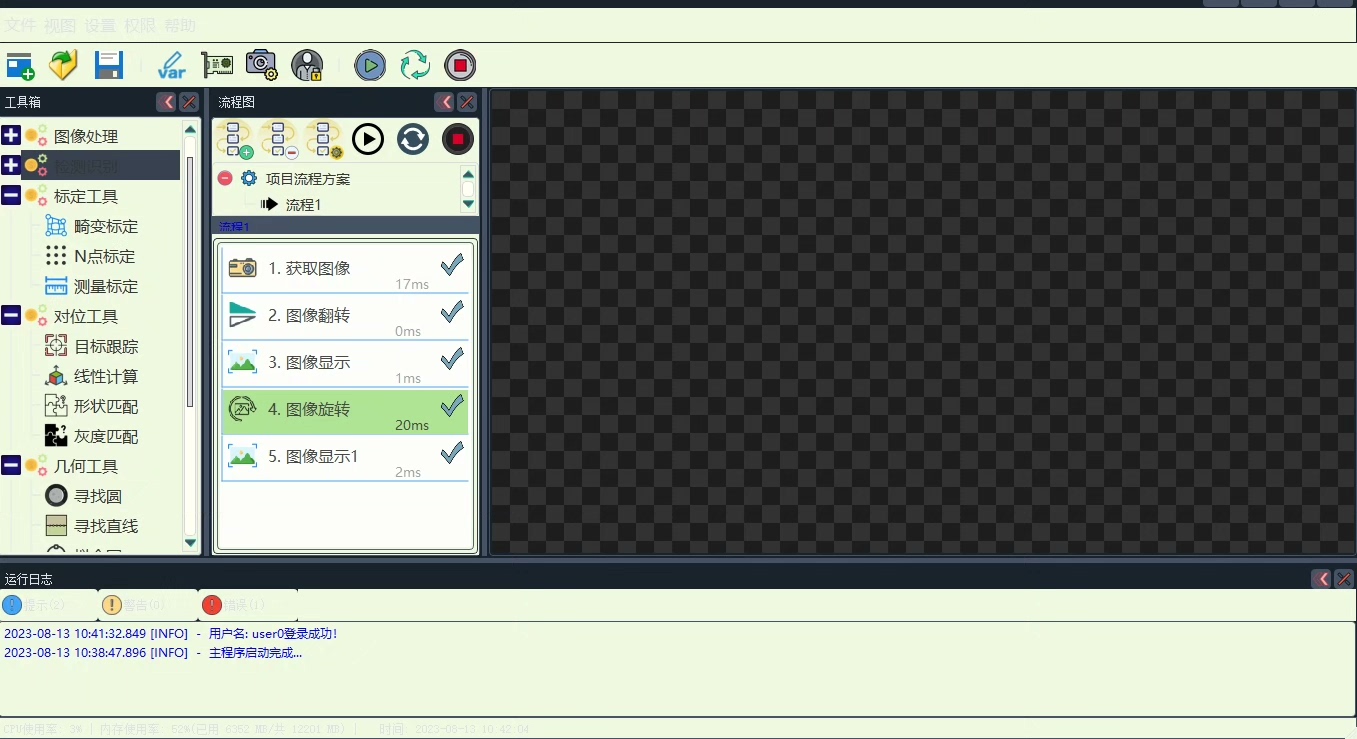1357x739 pixels.
Task: Open the Var global variables icon
Action: tap(171, 66)
